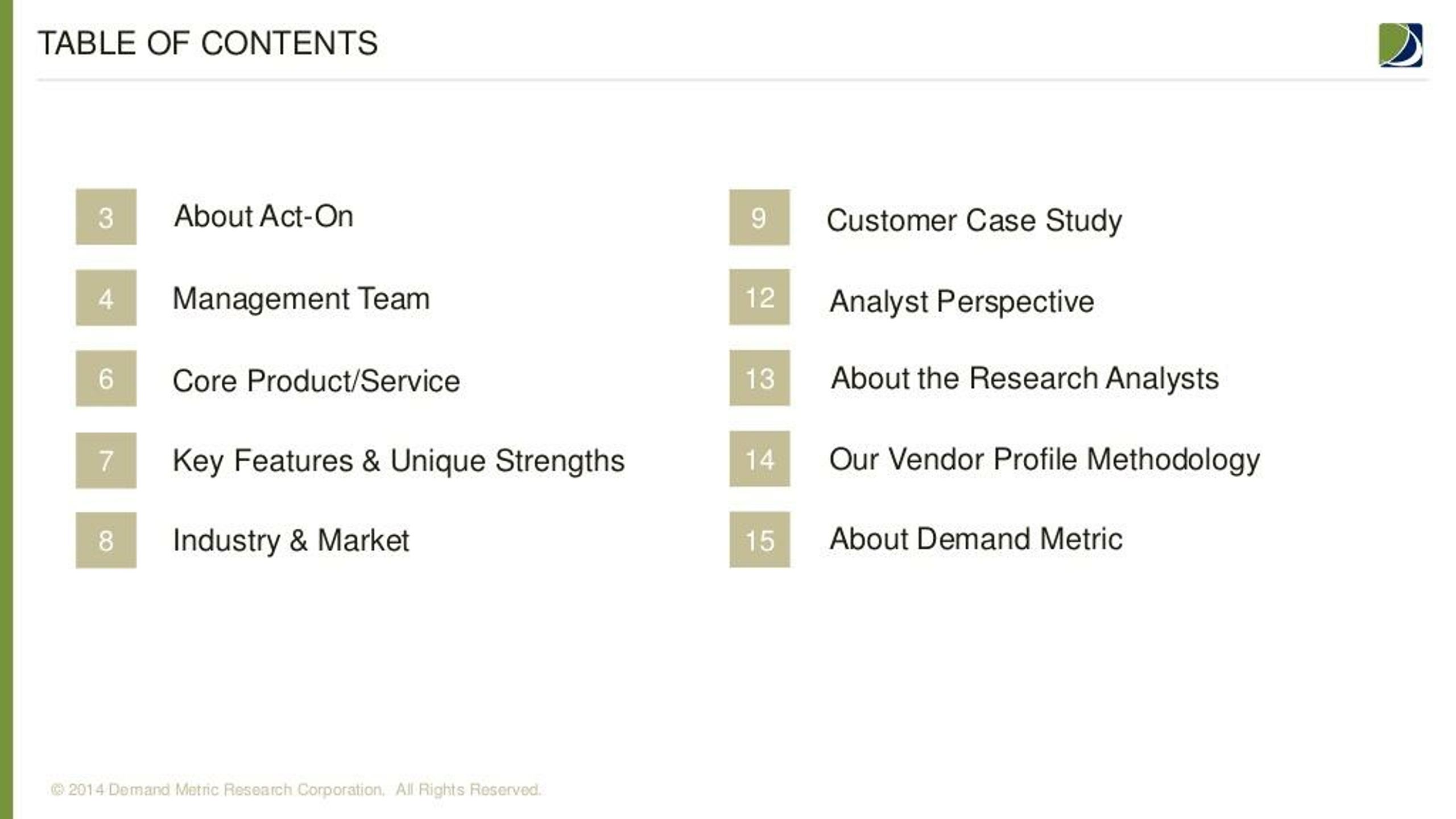The height and width of the screenshot is (819, 1456).
Task: Go to Management Team entry
Action: [x=301, y=299]
